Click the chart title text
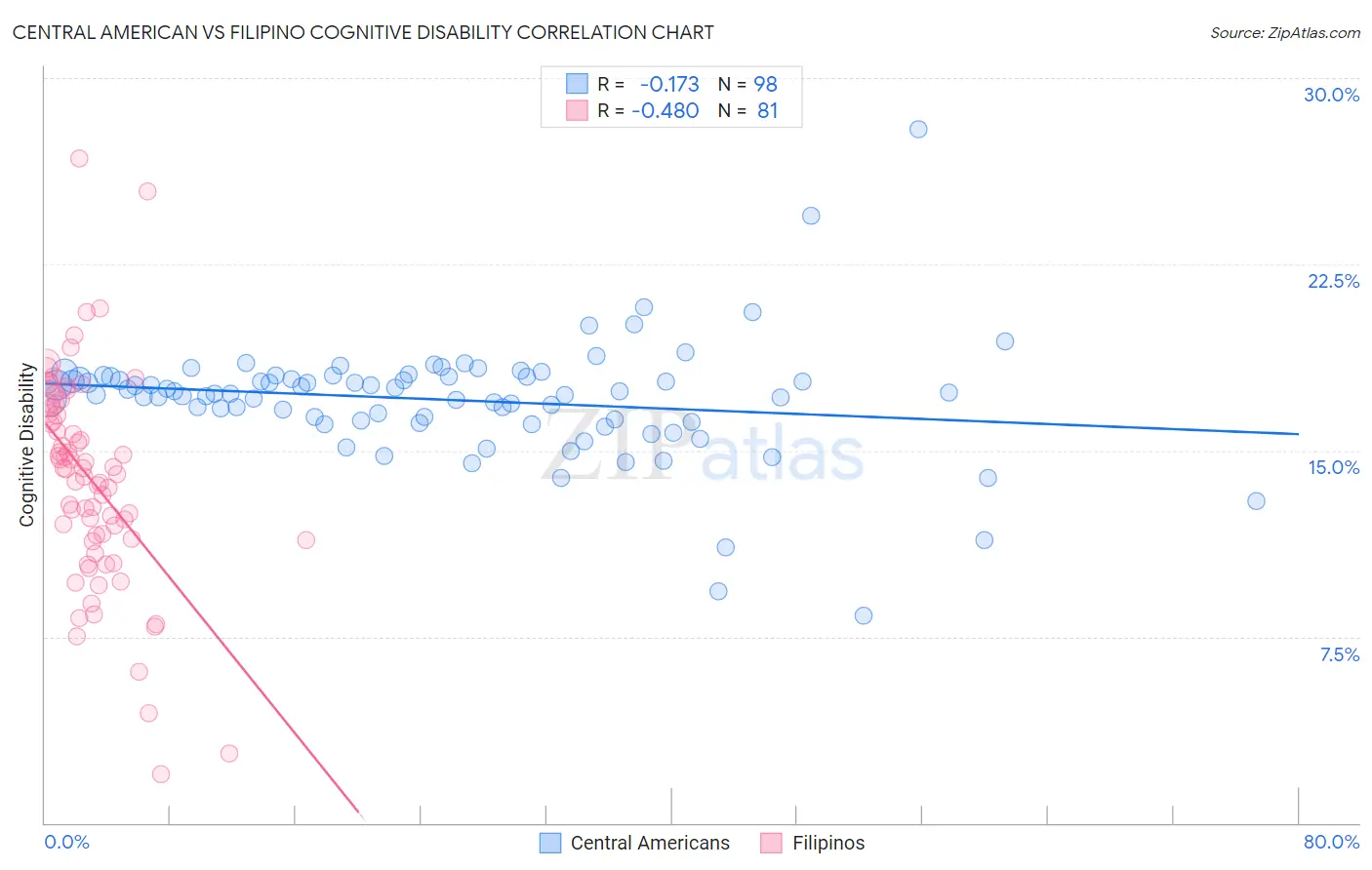Image resolution: width=1372 pixels, height=870 pixels. pos(363,32)
